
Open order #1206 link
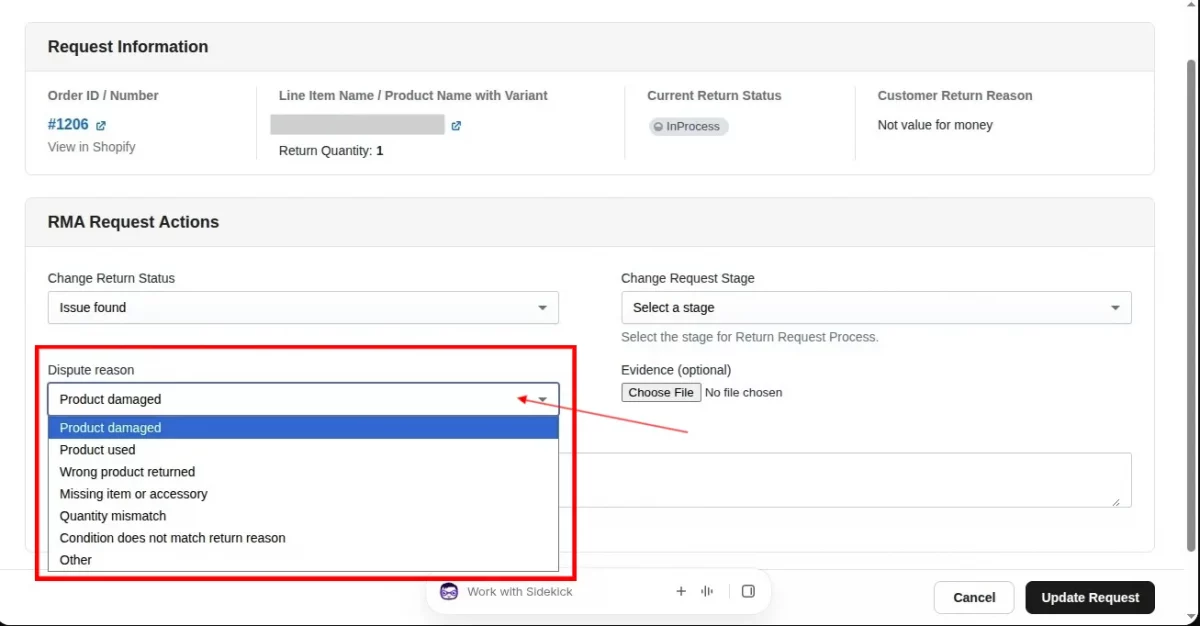[68, 125]
